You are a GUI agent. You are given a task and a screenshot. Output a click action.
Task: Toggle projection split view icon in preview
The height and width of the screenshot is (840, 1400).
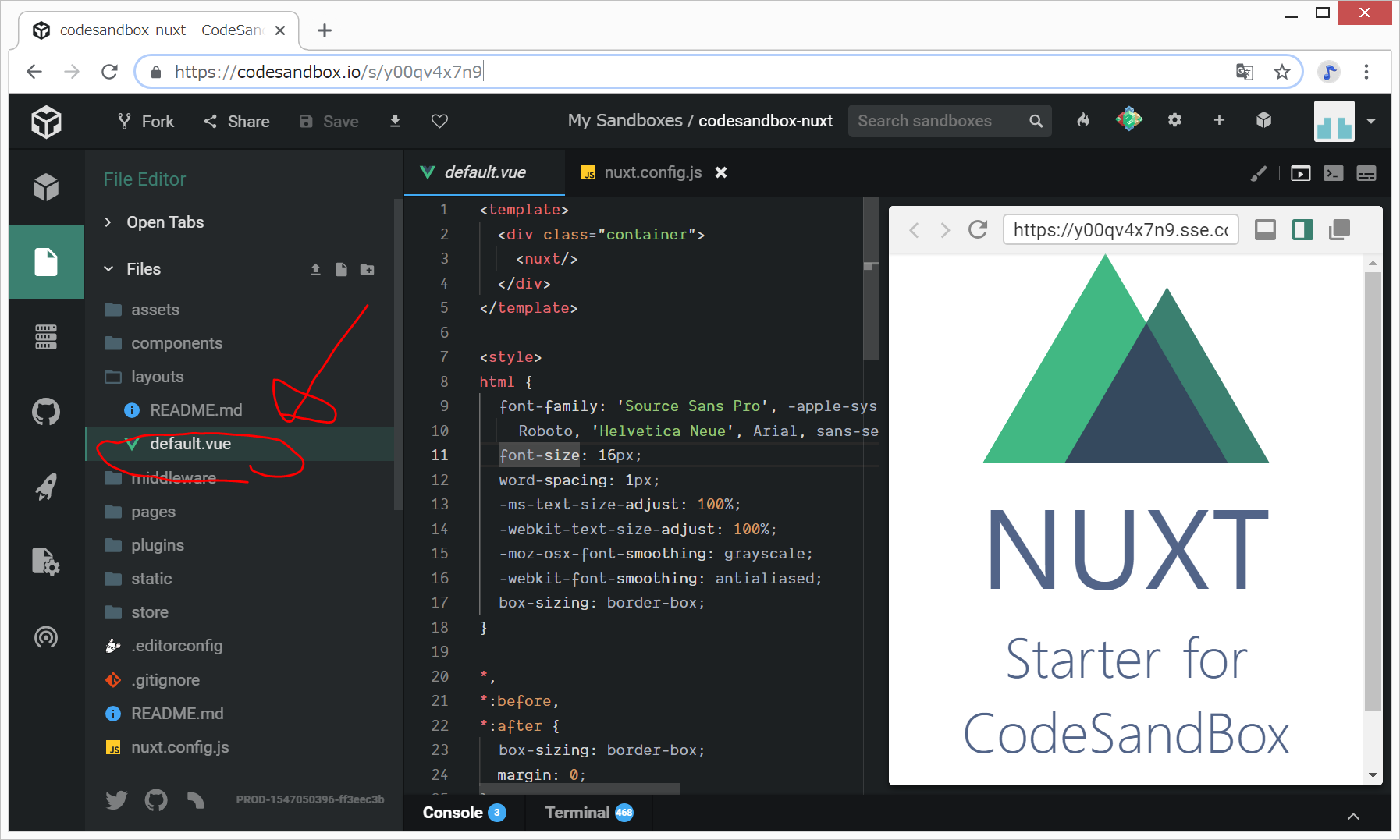pos(1302,229)
